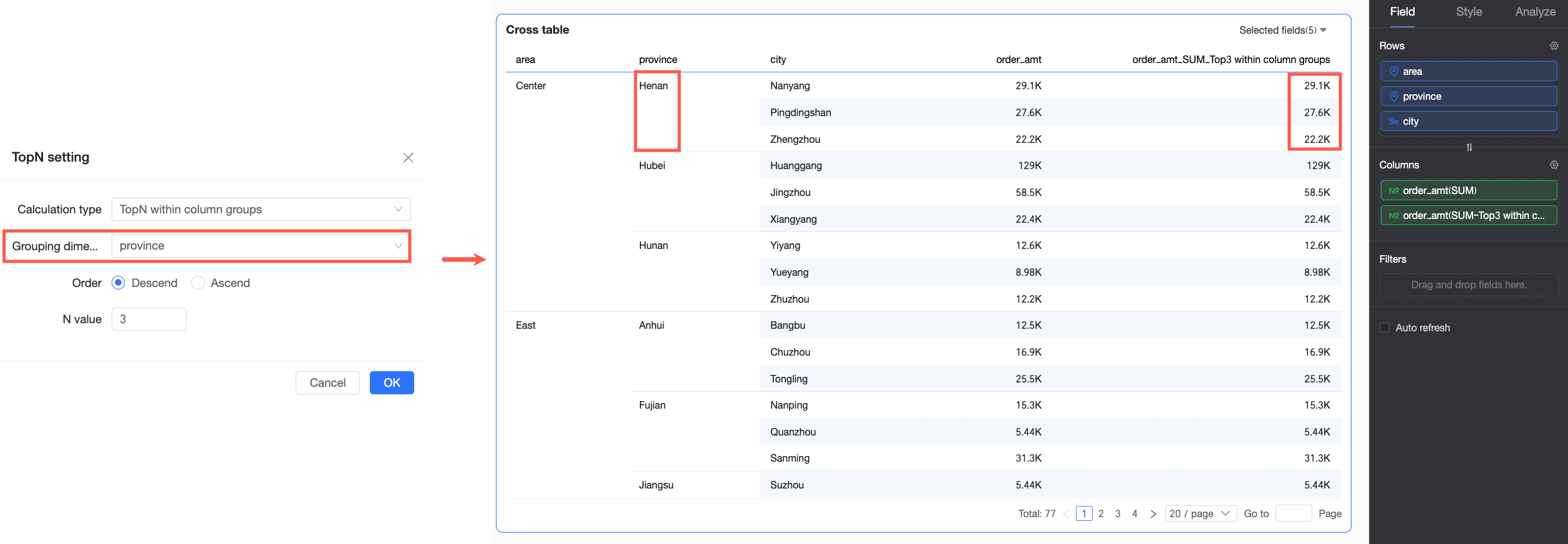Click the order_amt column header
This screenshot has height=544, width=1568.
(x=1019, y=59)
